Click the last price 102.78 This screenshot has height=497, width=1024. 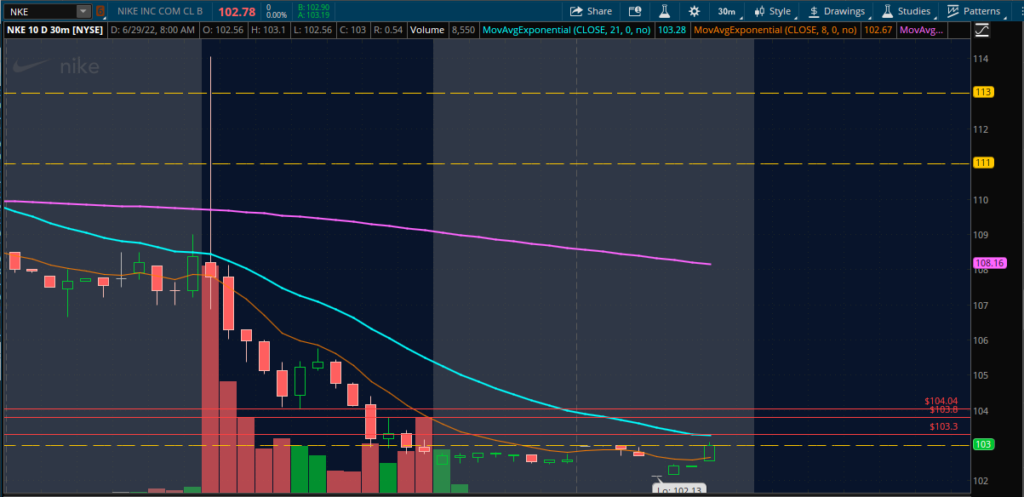(x=236, y=12)
